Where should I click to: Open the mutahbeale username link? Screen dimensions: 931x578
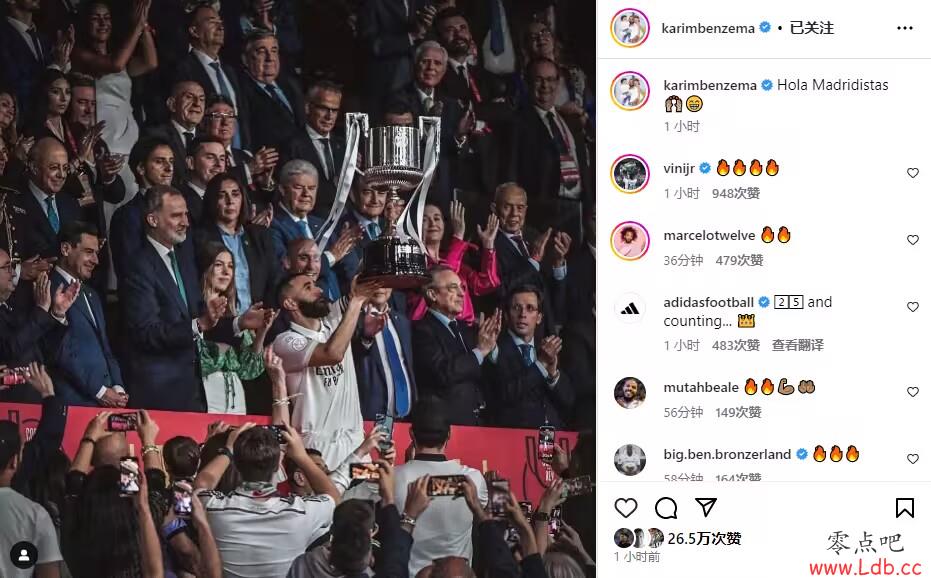[701, 388]
